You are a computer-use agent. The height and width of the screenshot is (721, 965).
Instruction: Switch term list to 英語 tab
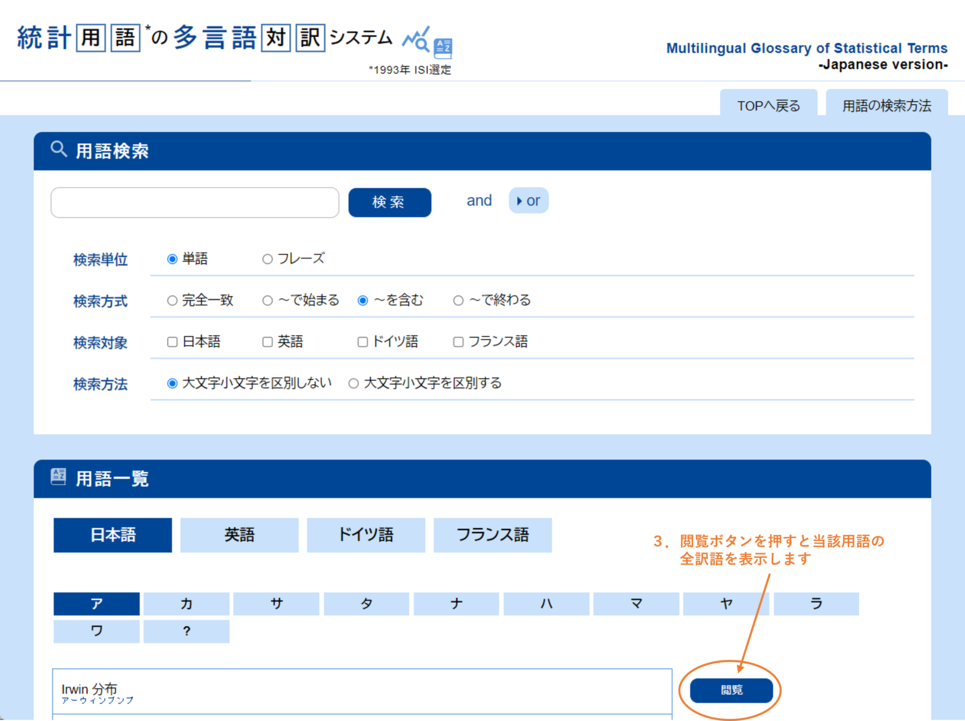coord(239,535)
